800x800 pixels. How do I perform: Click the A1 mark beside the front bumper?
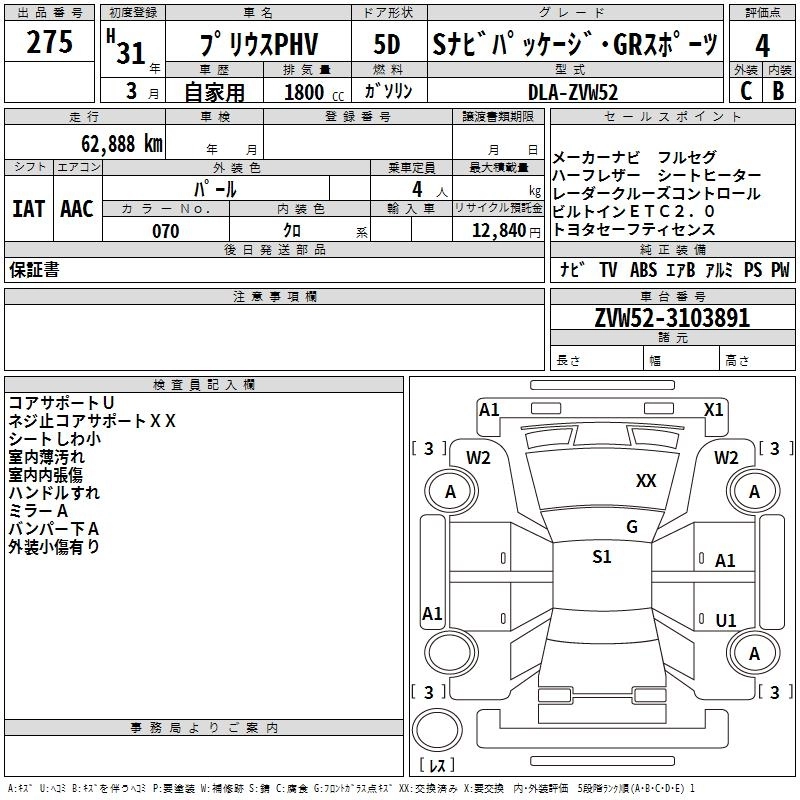[x=489, y=410]
